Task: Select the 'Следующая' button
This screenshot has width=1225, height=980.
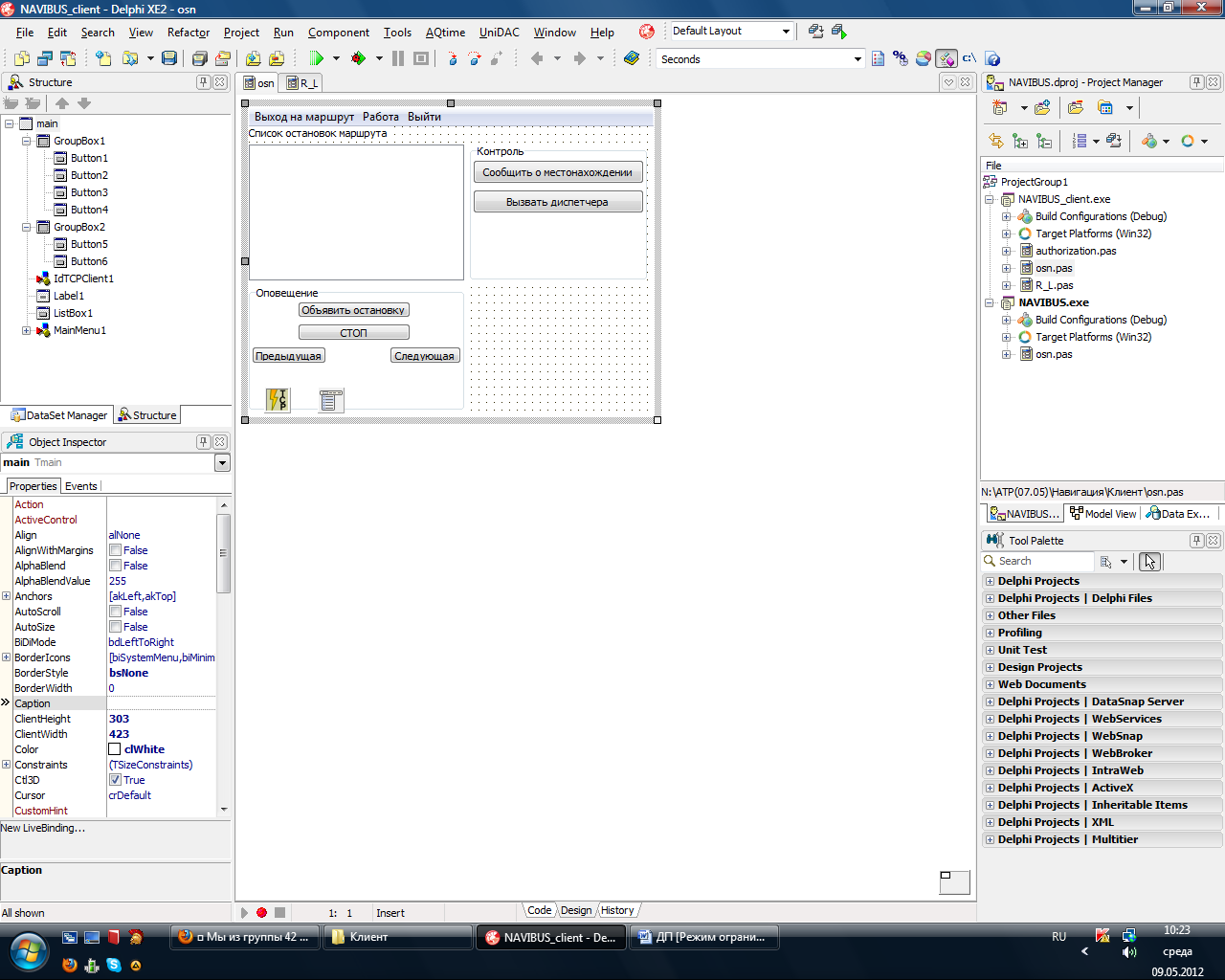Action: (425, 356)
